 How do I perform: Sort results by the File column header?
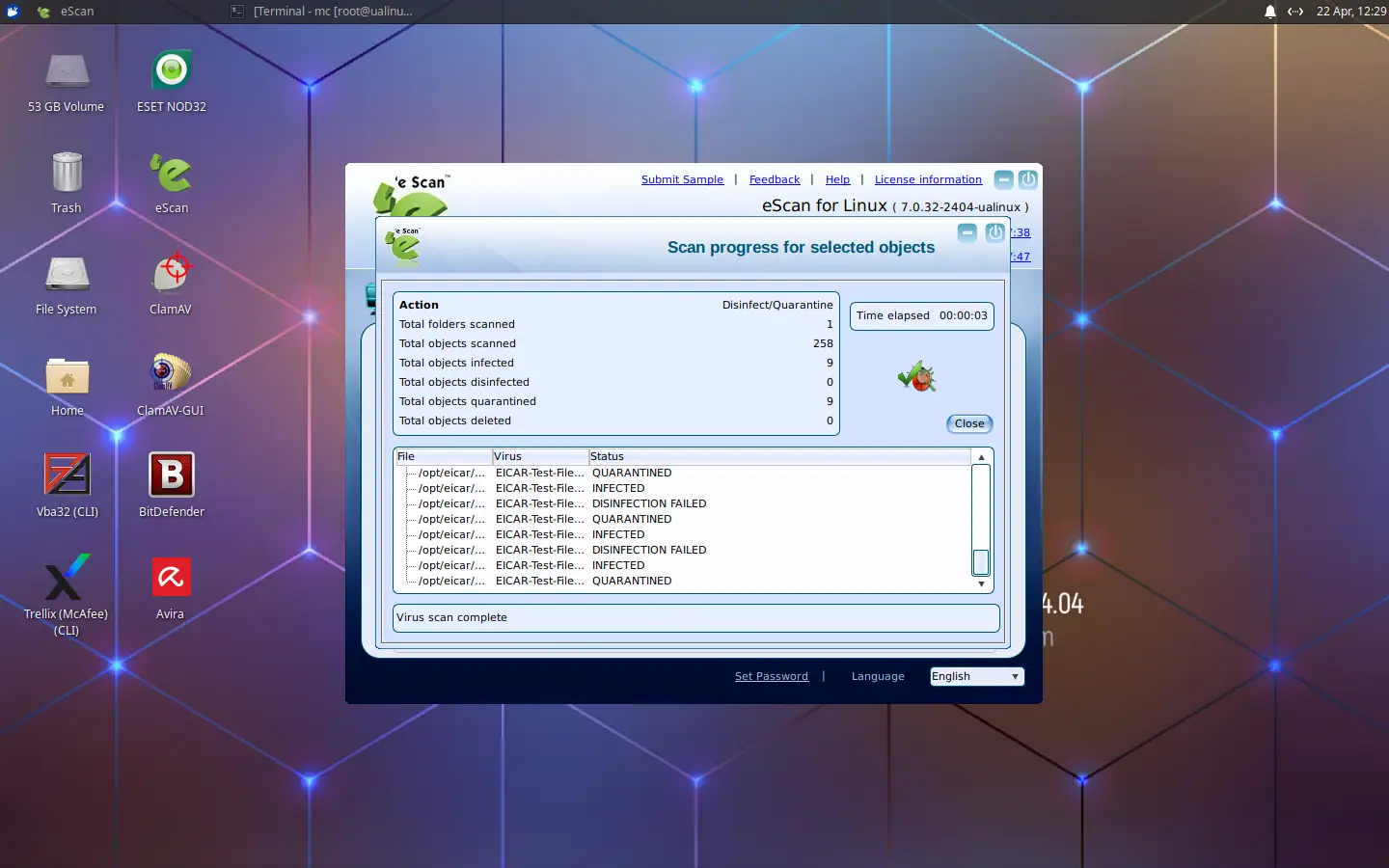[x=444, y=456]
